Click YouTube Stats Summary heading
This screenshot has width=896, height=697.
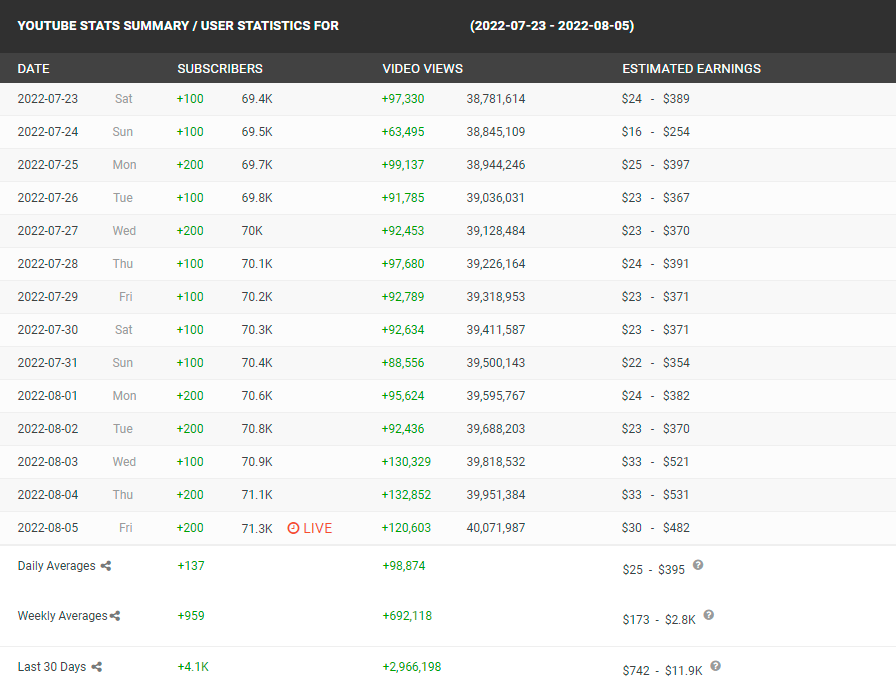click(x=178, y=26)
